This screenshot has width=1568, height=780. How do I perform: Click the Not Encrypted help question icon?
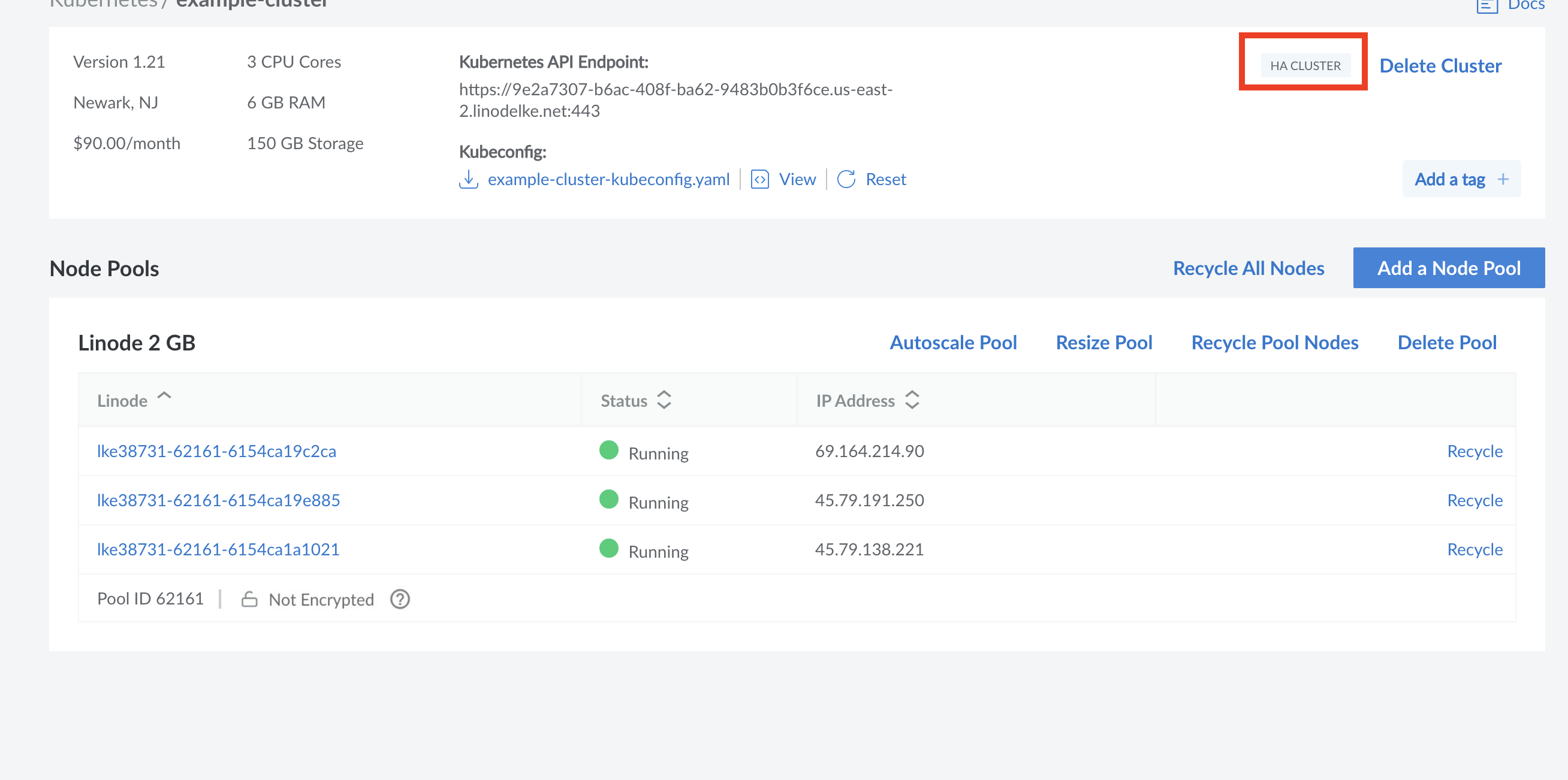[400, 599]
